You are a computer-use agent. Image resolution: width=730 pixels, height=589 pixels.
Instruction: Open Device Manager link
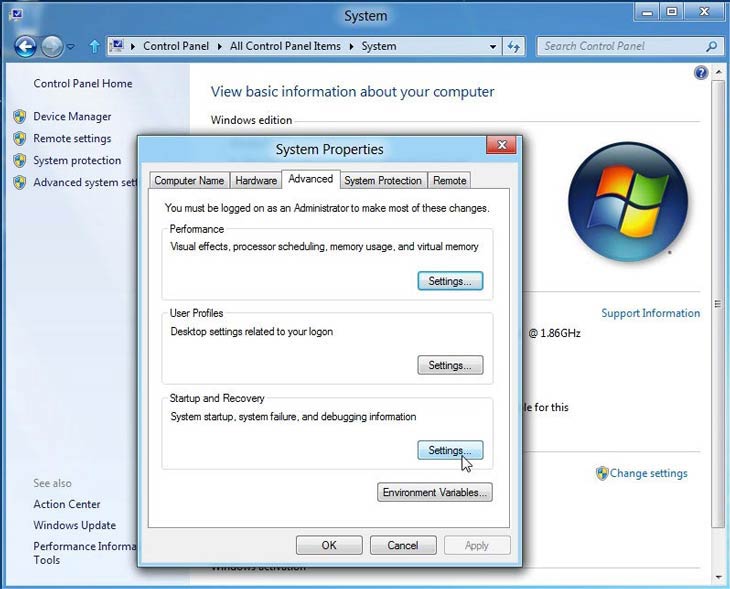coord(72,116)
